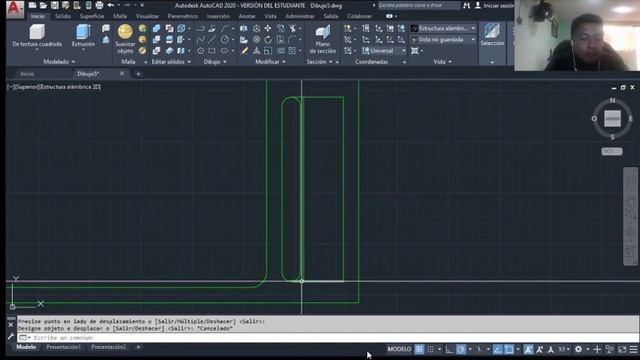Switch to the Superficie ribbon tab
640x360 pixels.
(x=92, y=16)
